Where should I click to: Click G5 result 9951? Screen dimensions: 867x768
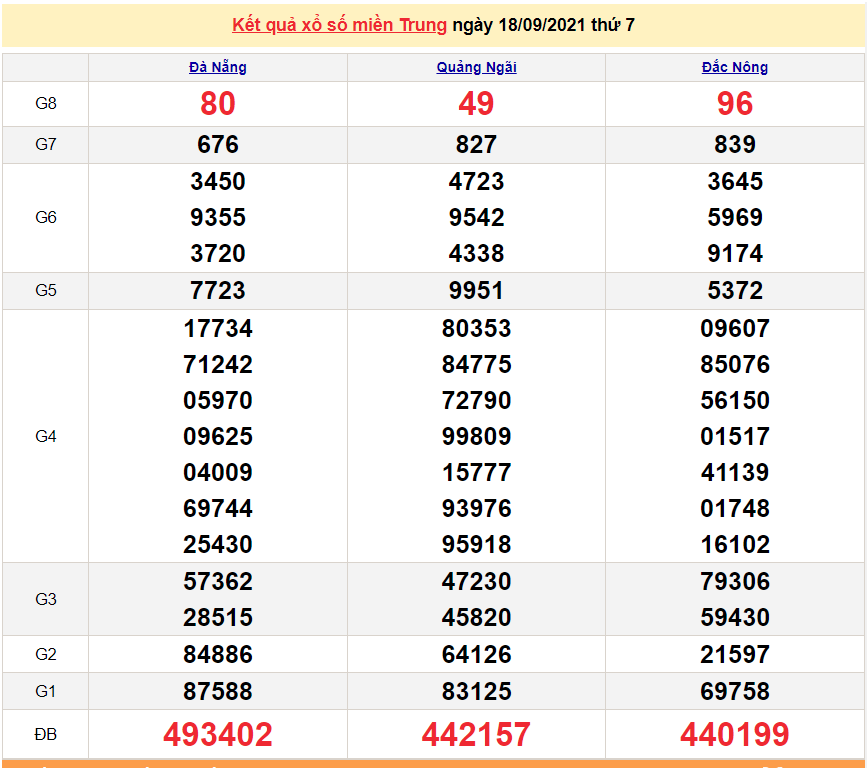coord(476,290)
